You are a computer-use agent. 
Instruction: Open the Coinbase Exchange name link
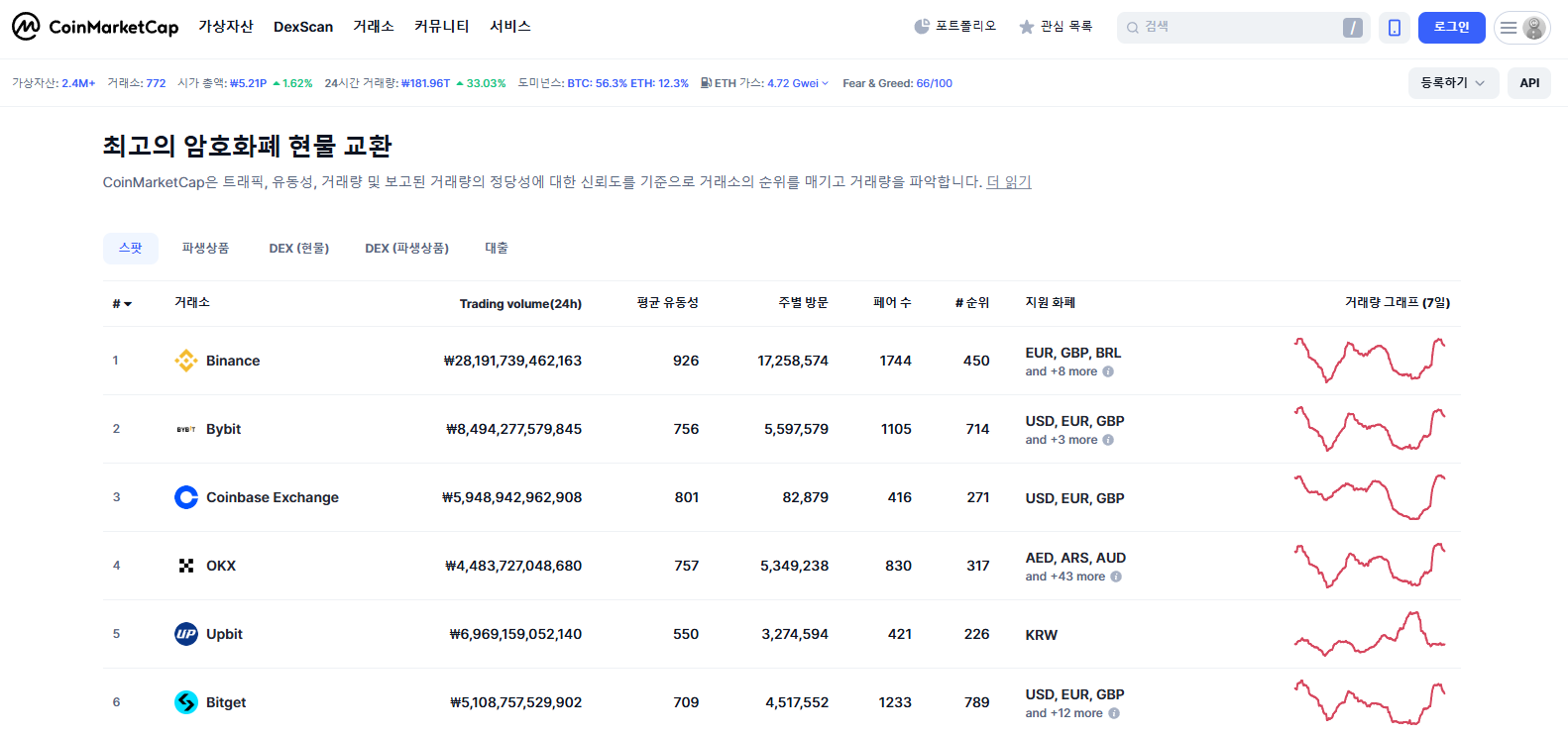pyautogui.click(x=273, y=497)
